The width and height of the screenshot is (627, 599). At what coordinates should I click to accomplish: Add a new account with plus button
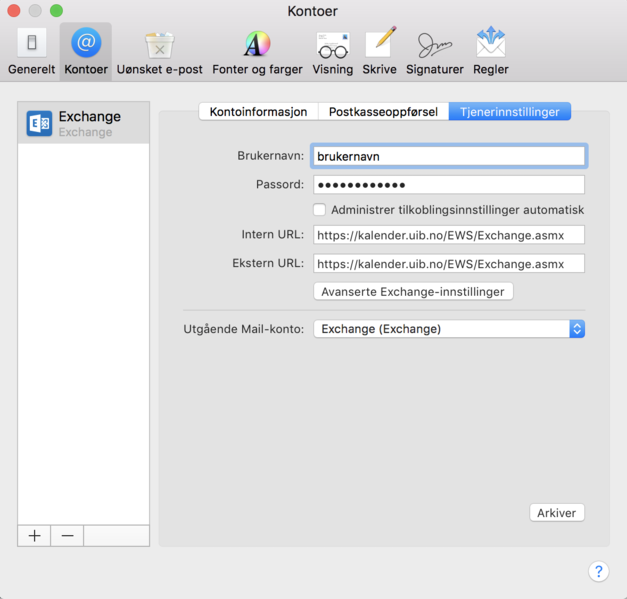pos(34,536)
